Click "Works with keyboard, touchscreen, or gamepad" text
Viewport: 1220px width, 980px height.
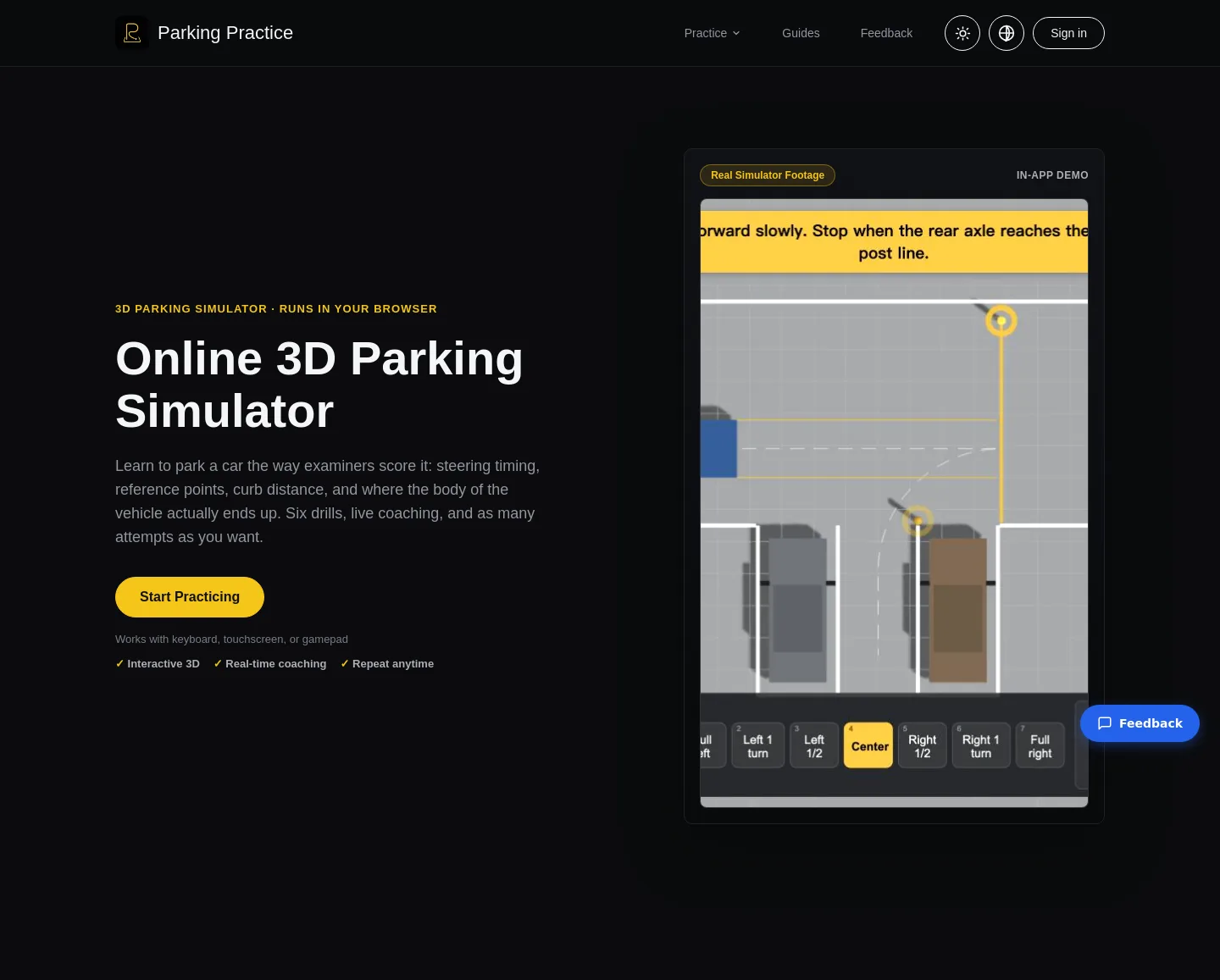click(231, 639)
